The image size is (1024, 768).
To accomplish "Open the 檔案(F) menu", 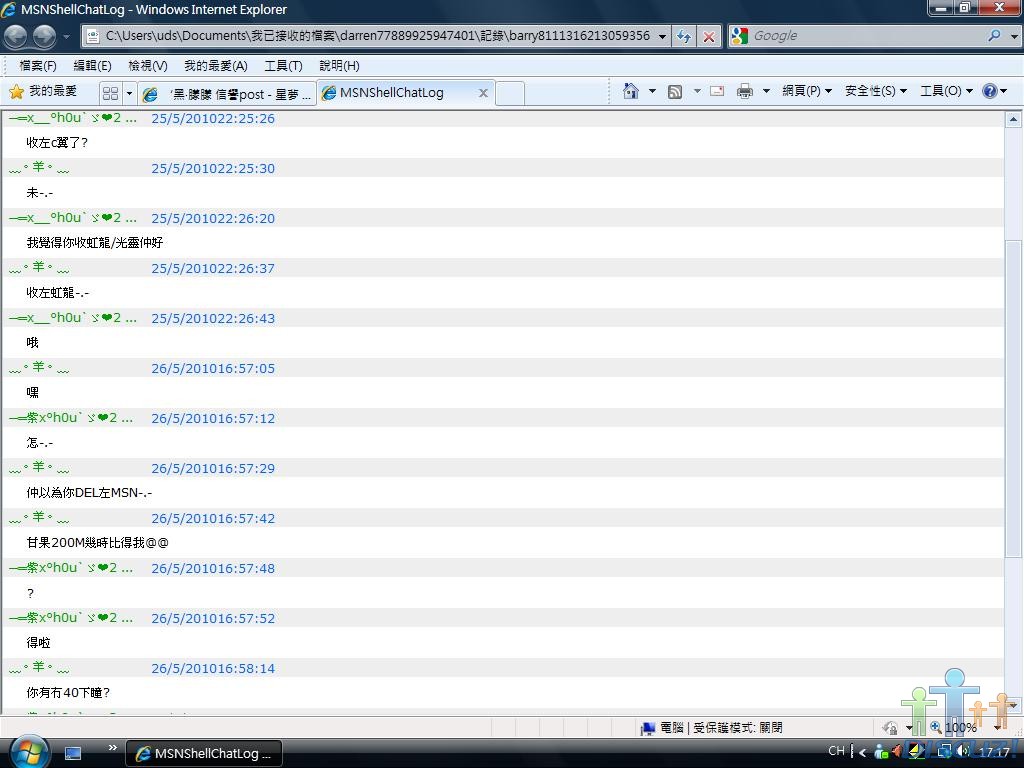I will pos(38,65).
